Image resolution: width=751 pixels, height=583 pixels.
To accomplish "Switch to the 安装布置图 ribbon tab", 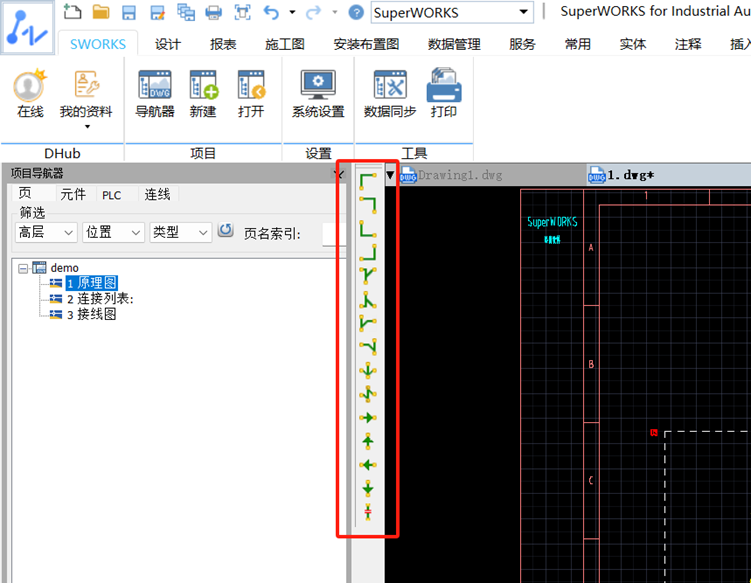I will click(366, 45).
